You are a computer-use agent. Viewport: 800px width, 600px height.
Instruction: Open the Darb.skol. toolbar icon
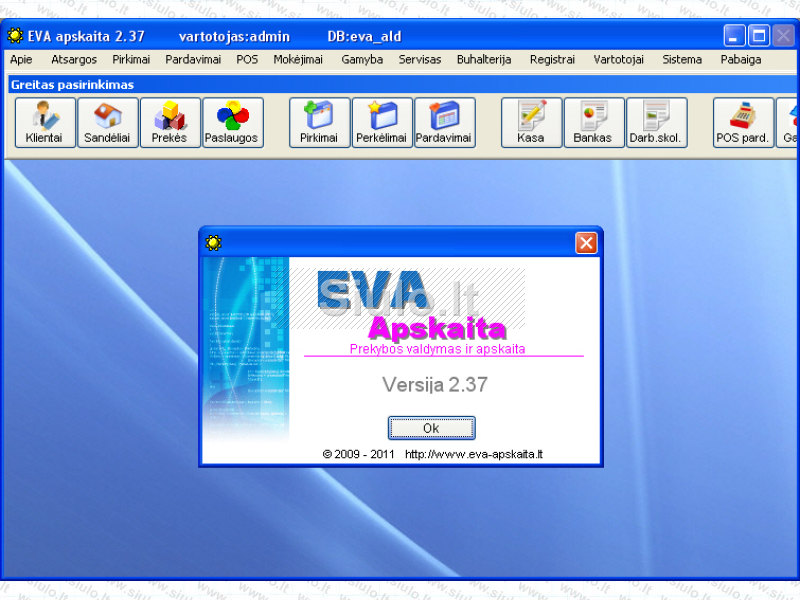(x=657, y=122)
